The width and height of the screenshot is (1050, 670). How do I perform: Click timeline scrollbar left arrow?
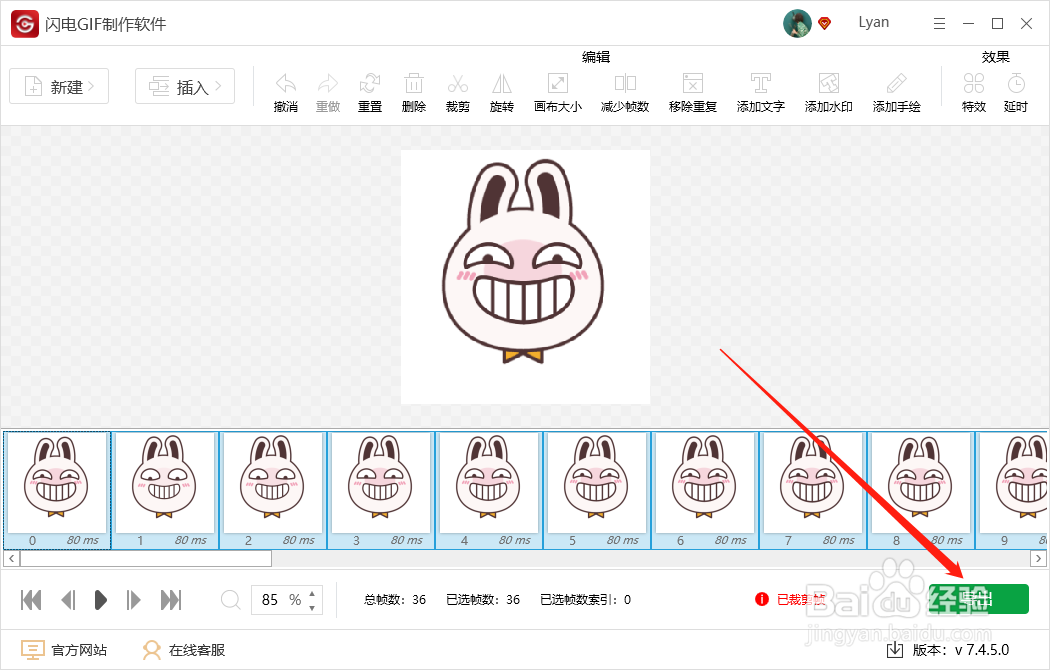click(11, 558)
